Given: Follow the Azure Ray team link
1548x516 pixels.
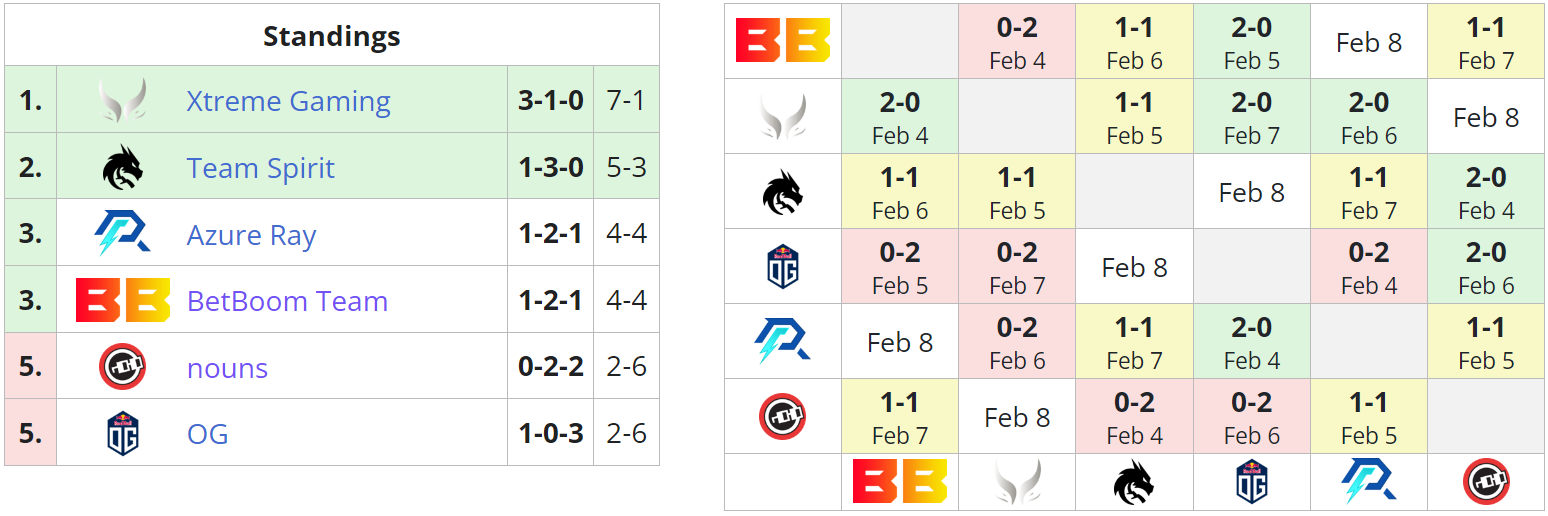Looking at the screenshot, I should tap(251, 235).
